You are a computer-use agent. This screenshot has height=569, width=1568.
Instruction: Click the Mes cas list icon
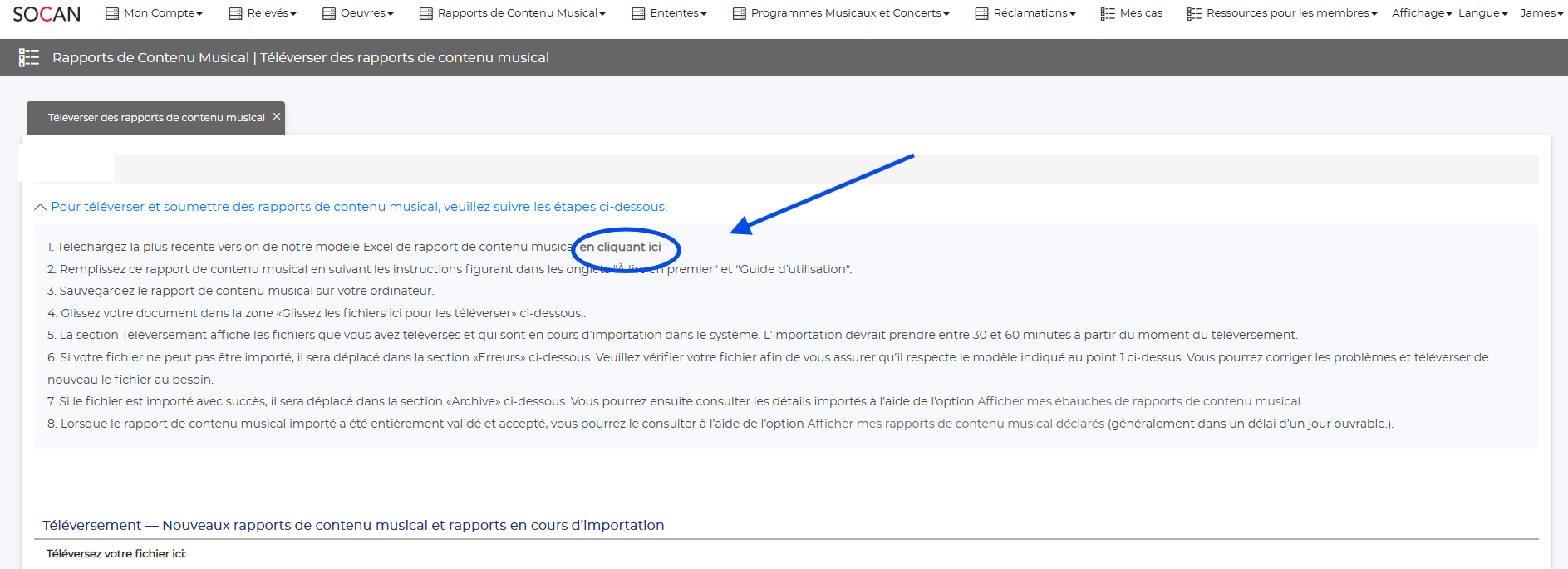[1108, 13]
